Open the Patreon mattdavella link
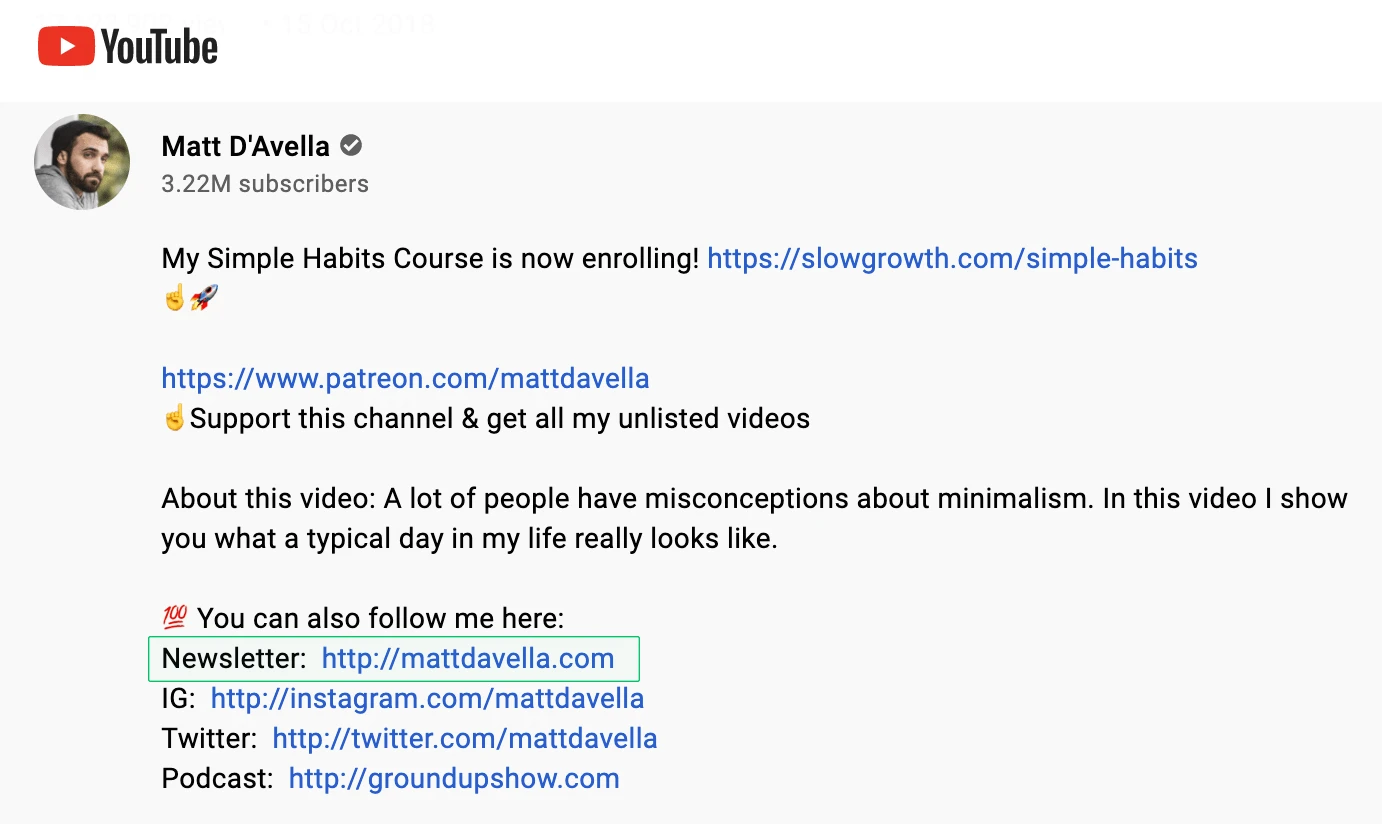 point(405,379)
